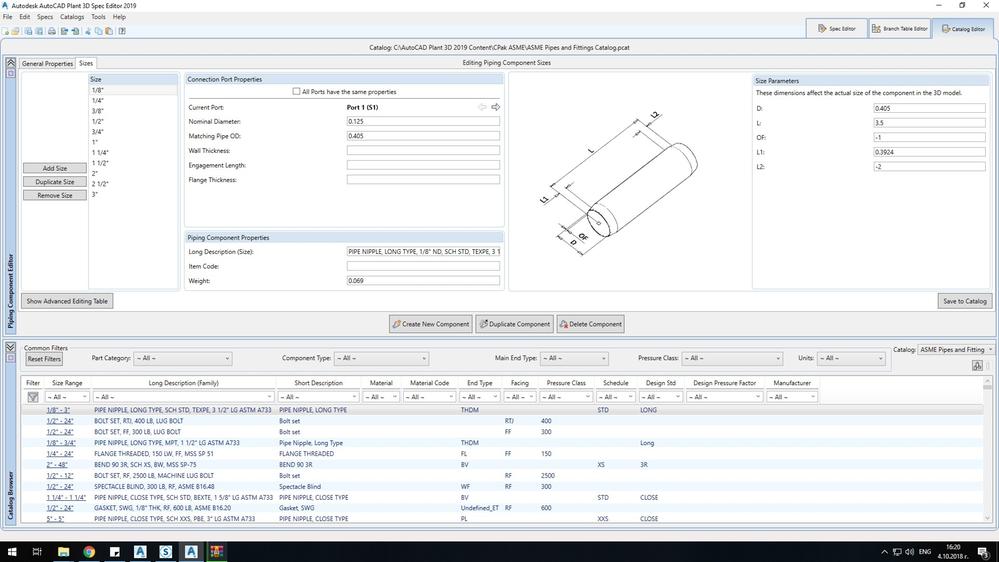Switch to Branch Table Editor tab
The image size is (999, 562).
900,29
